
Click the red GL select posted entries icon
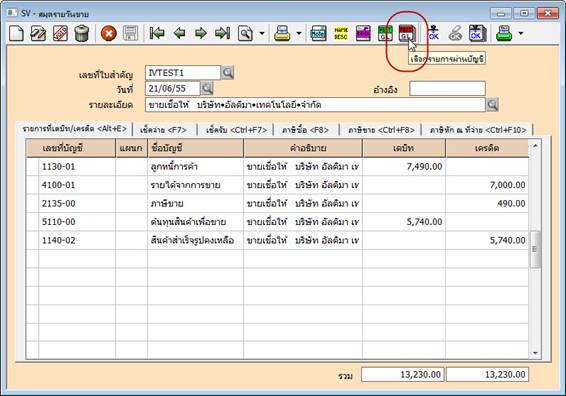[407, 34]
